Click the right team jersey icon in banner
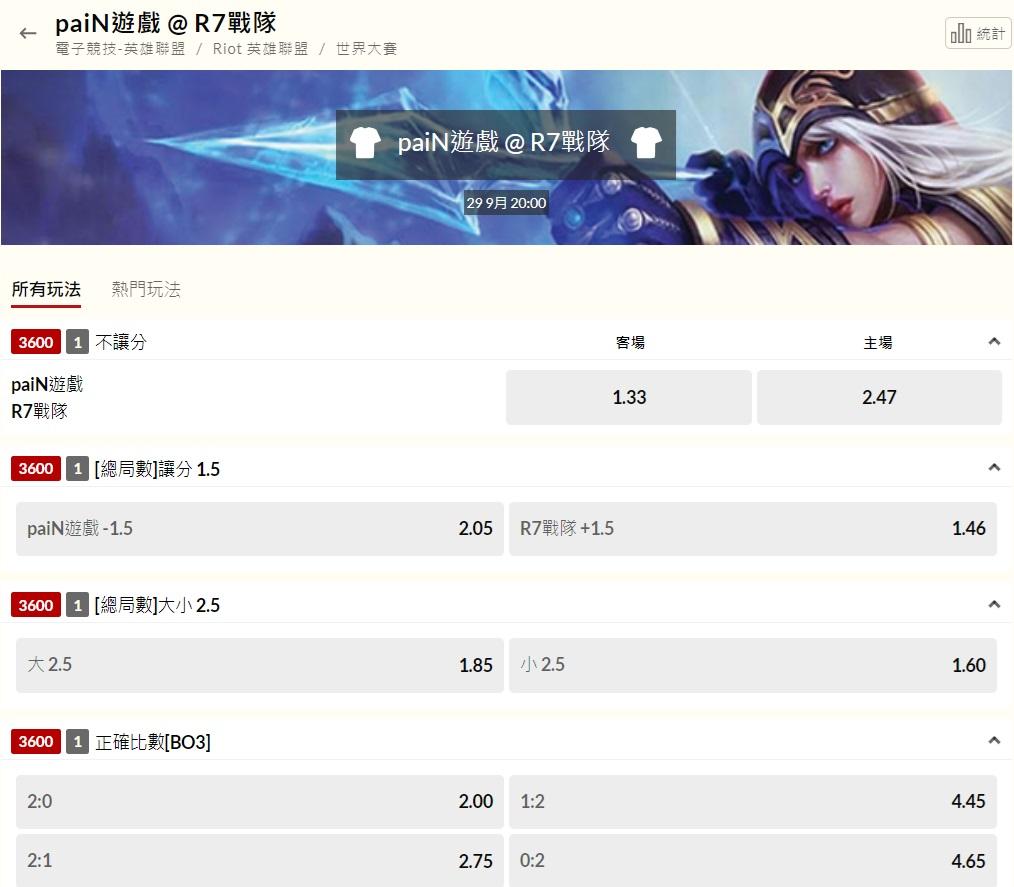The width and height of the screenshot is (1014, 887). point(646,142)
